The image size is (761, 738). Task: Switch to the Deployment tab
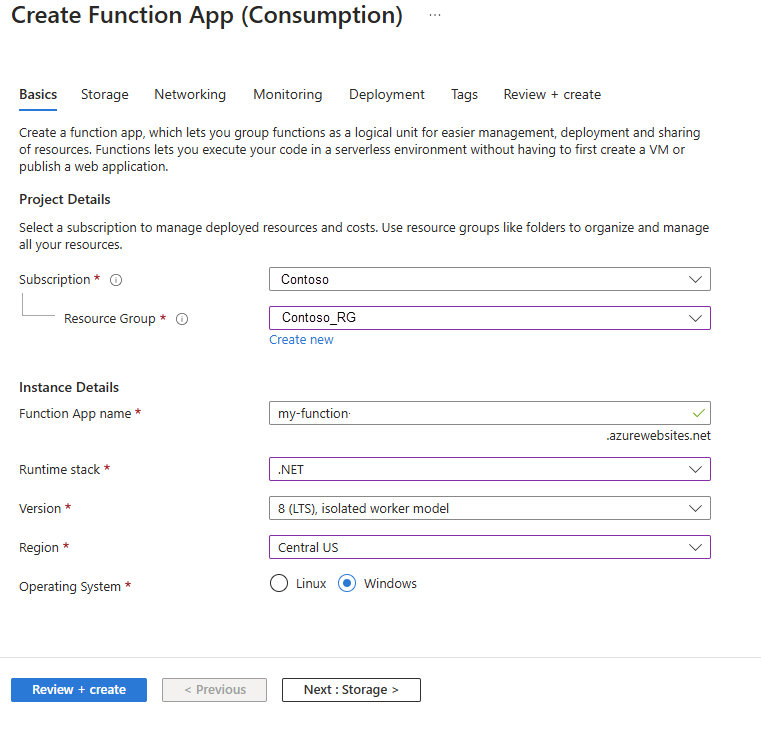387,95
